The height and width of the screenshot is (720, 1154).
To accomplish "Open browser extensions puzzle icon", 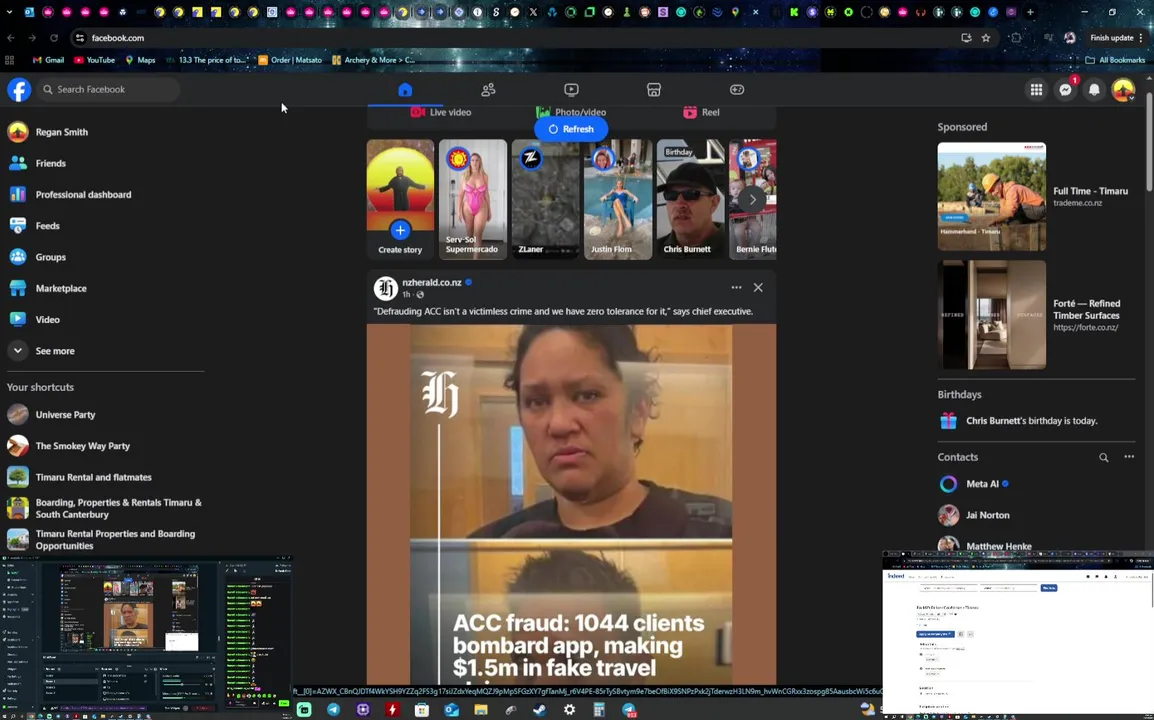I will tap(1016, 38).
